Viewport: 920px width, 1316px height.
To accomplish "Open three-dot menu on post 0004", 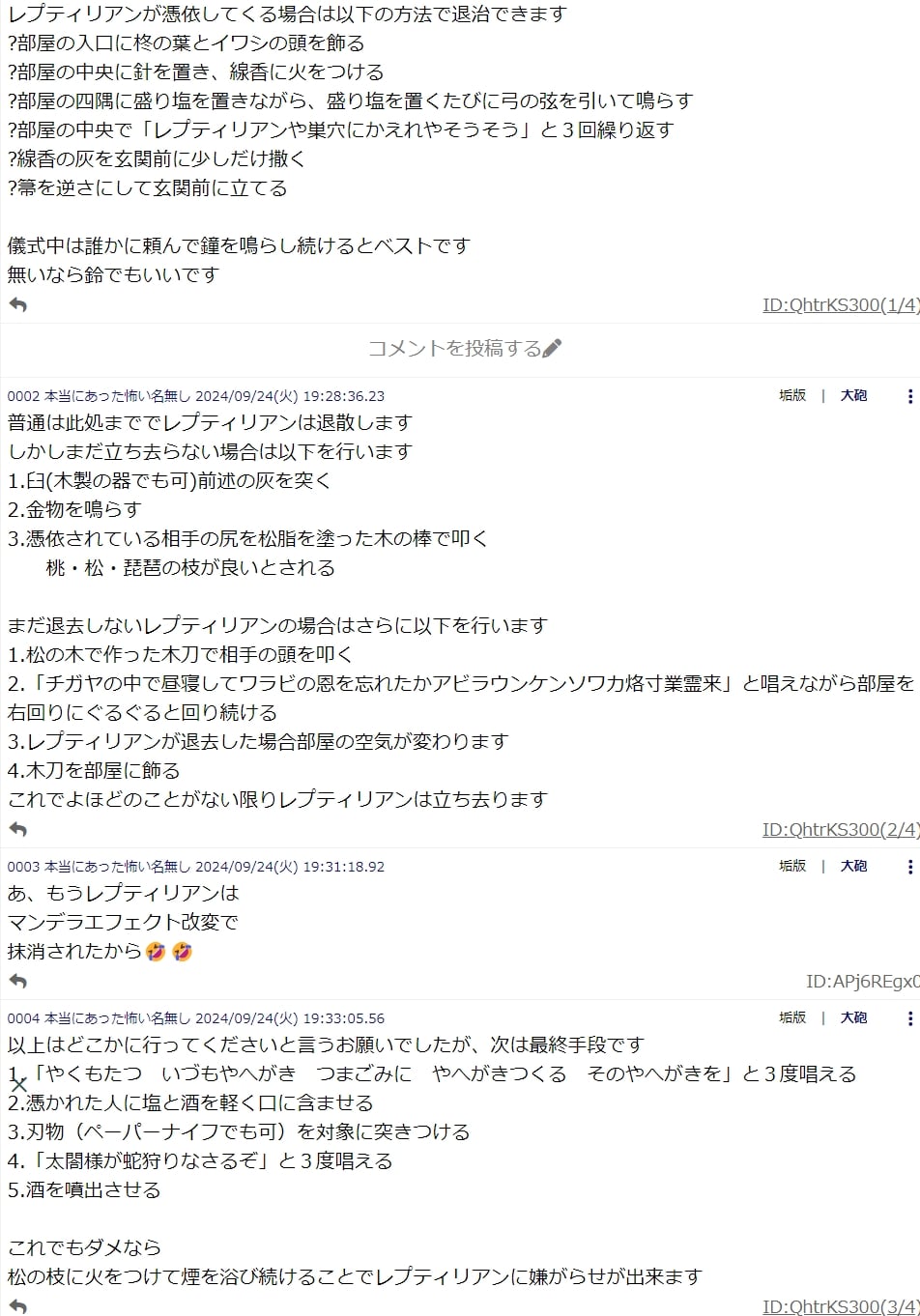I will tap(909, 1017).
